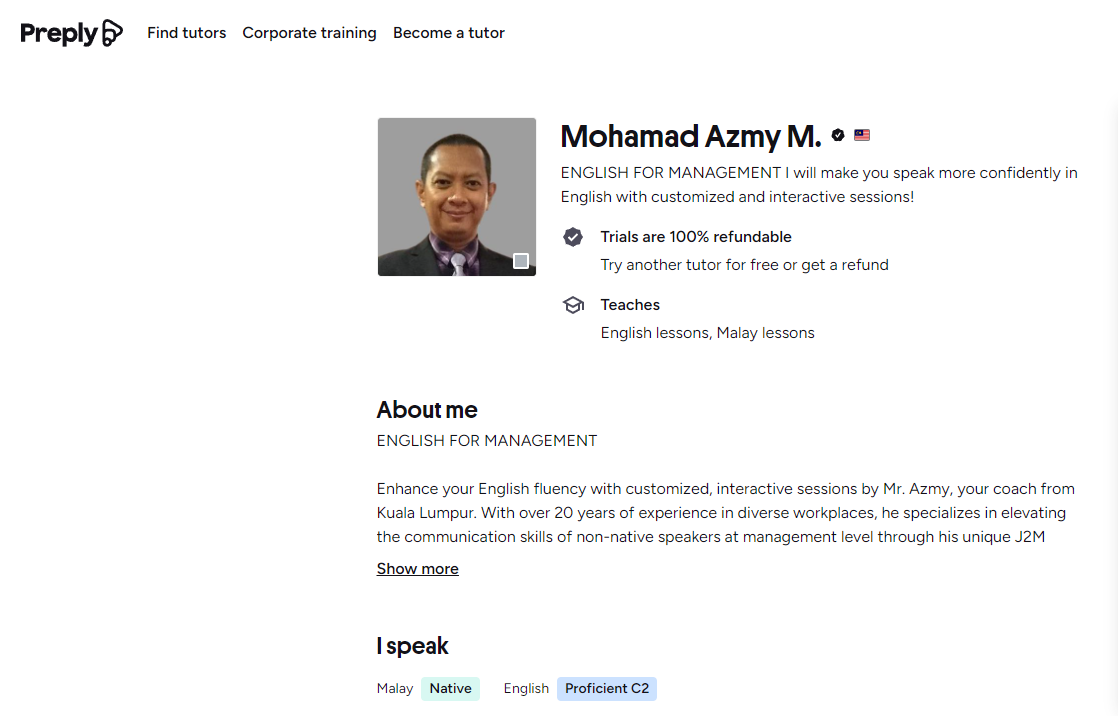Expand About me with Show more
This screenshot has width=1118, height=716.
click(417, 569)
